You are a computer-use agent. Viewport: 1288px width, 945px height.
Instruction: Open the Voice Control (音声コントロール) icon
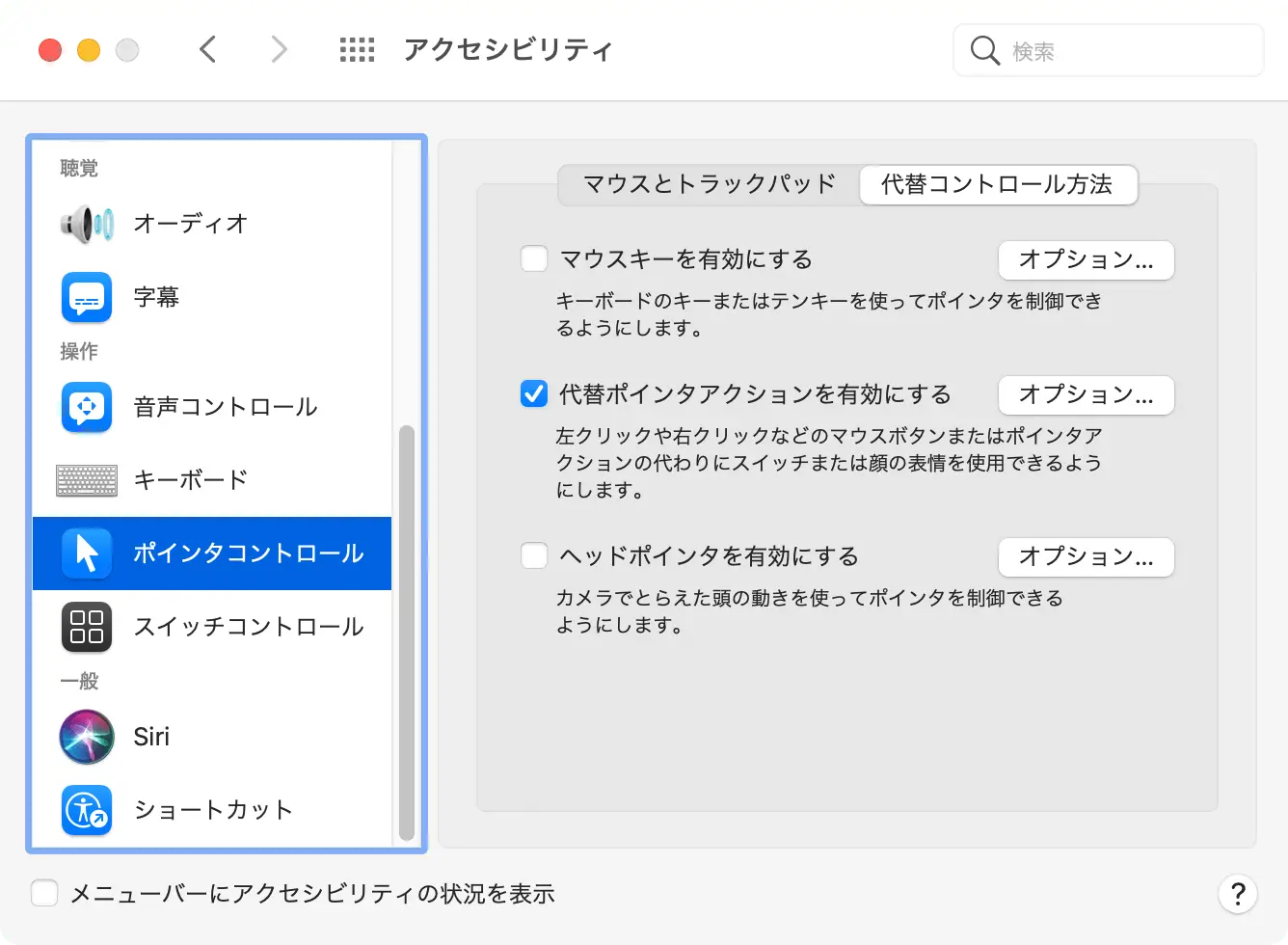pyautogui.click(x=87, y=407)
